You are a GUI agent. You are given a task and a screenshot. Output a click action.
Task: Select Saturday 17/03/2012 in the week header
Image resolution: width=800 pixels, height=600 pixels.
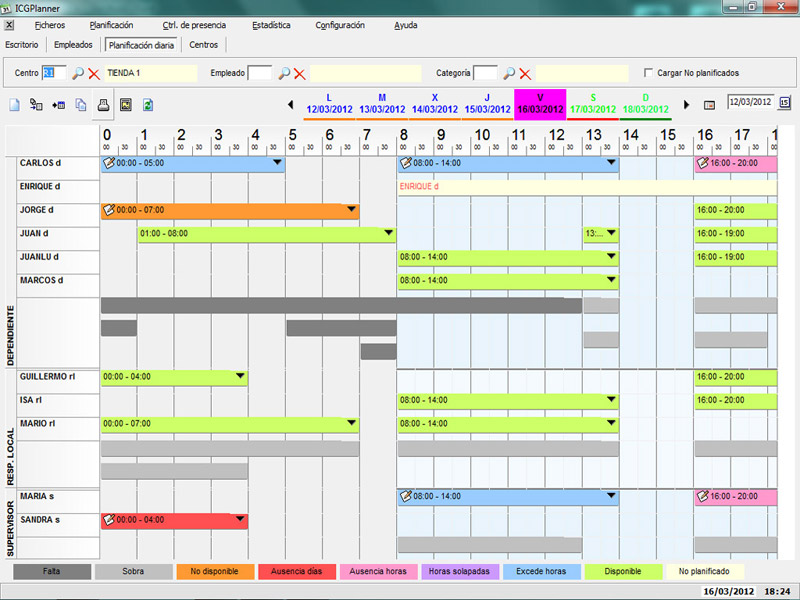(x=592, y=104)
